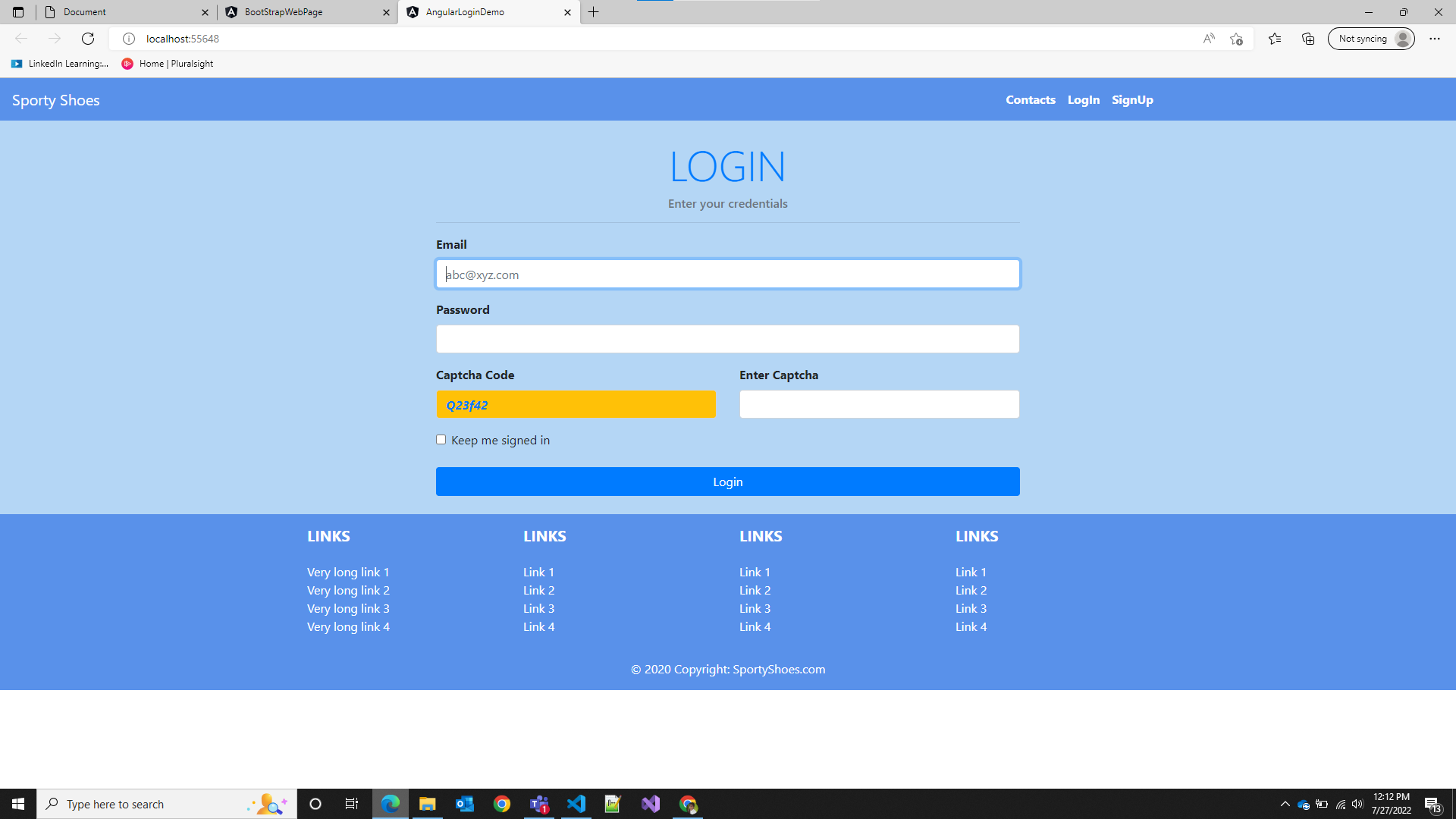The width and height of the screenshot is (1456, 819).
Task: Click the site information icon in address bar
Action: [x=129, y=39]
